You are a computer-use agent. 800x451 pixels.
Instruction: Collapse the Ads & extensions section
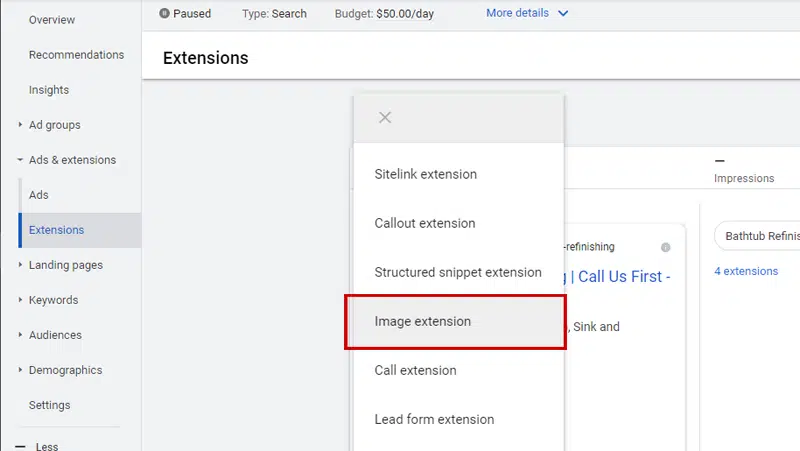pyautogui.click(x=20, y=160)
